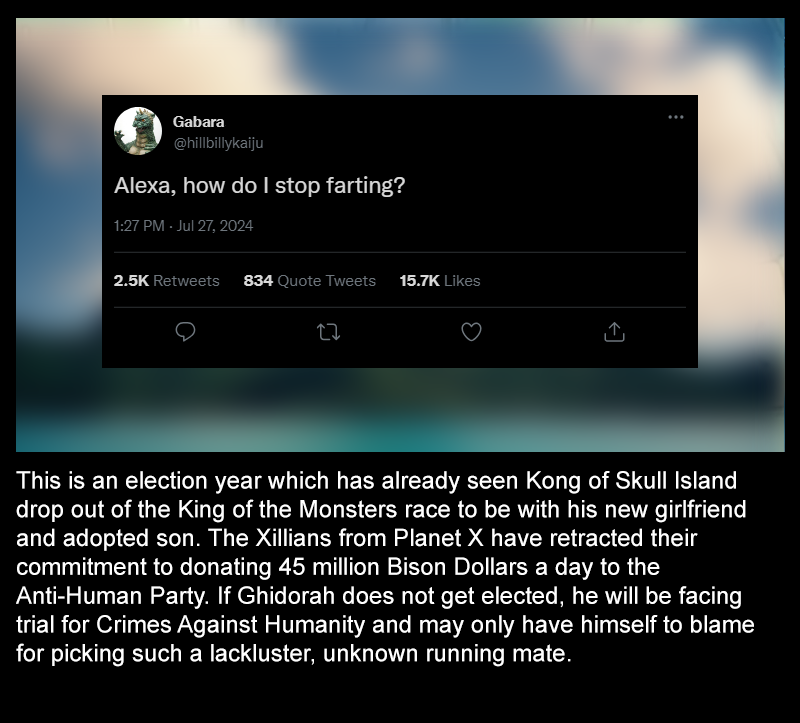Click the tweet text about Alexa
This screenshot has height=723, width=800.
tap(259, 186)
